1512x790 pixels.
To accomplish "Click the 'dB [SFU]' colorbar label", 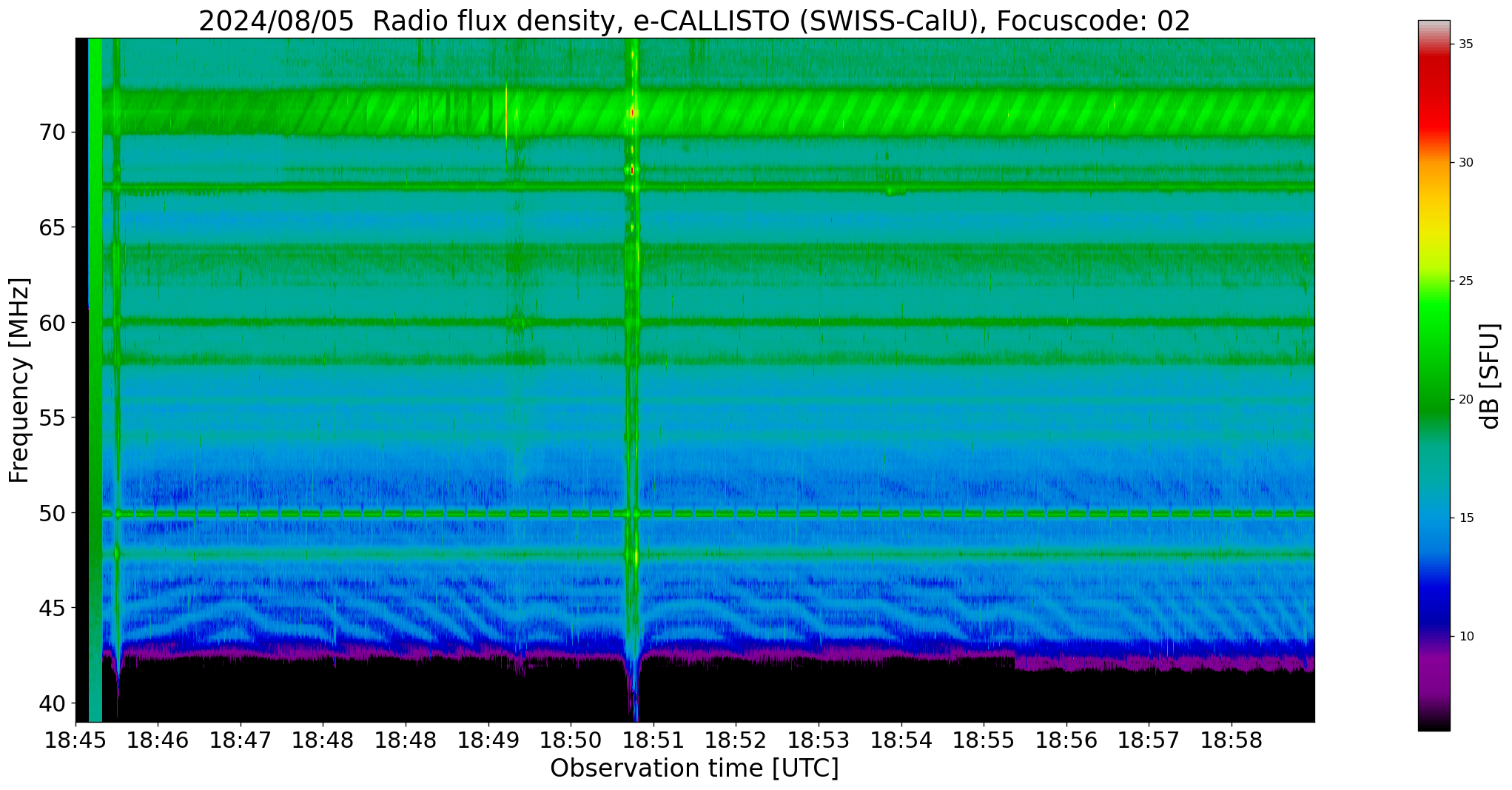I will coord(1490,376).
